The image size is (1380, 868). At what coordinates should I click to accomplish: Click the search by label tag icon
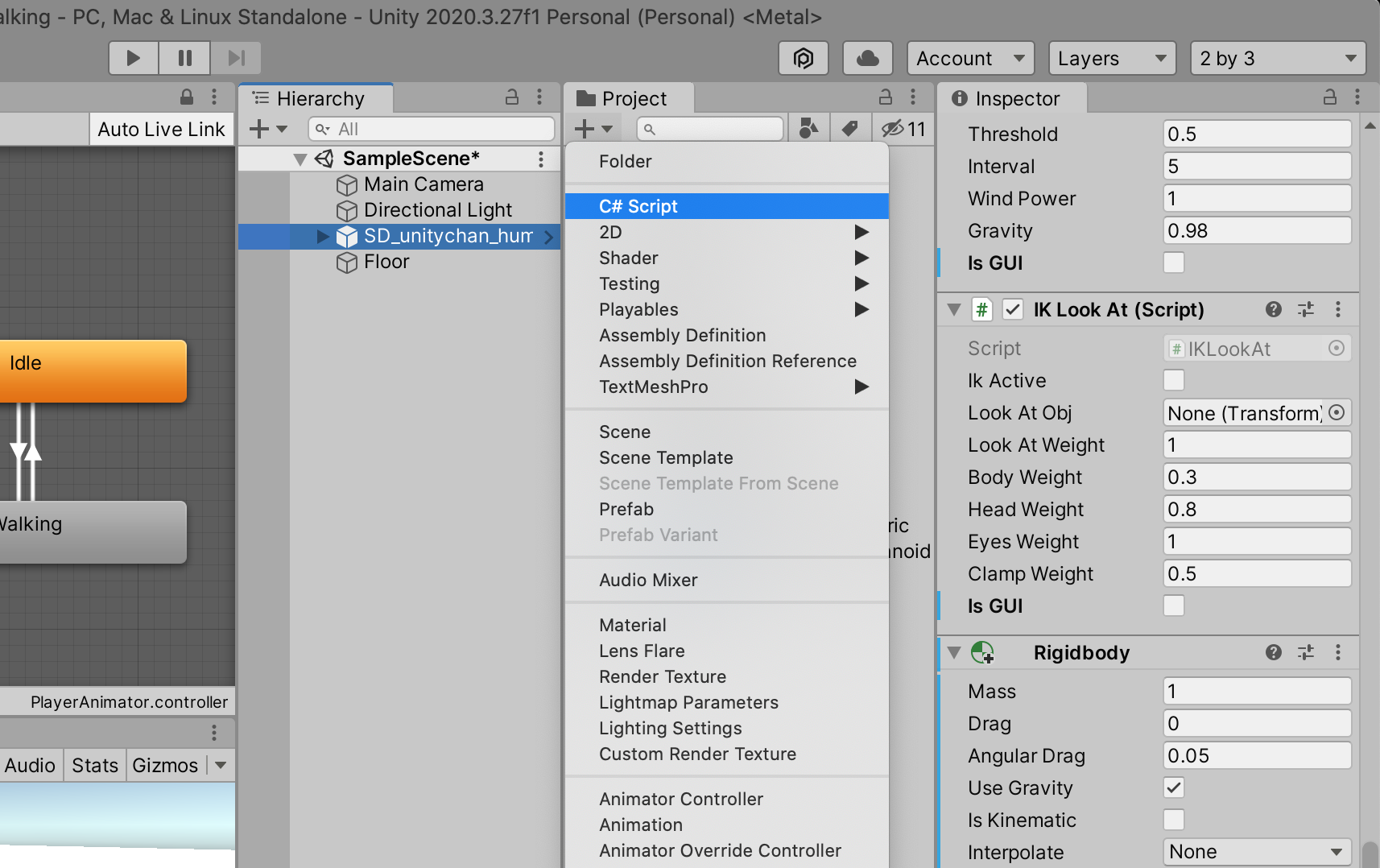[849, 129]
